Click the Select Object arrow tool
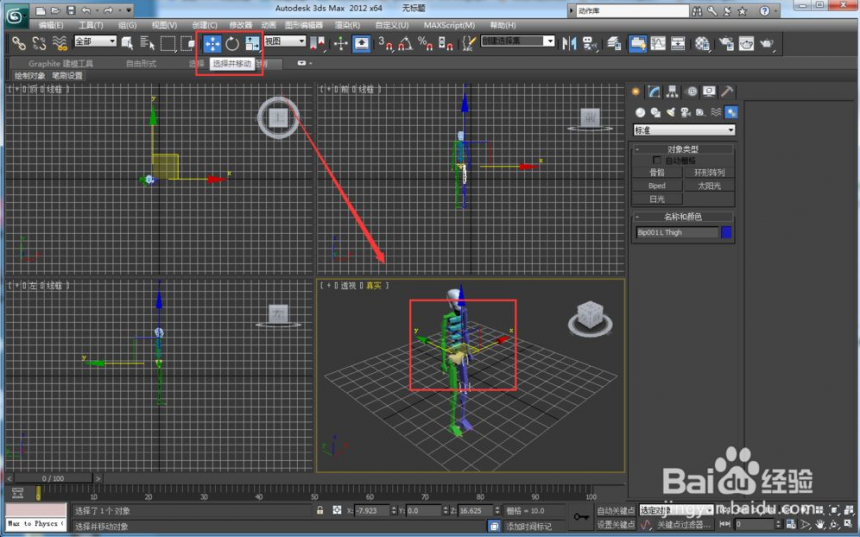Screen dimensions: 860x537 (127, 43)
